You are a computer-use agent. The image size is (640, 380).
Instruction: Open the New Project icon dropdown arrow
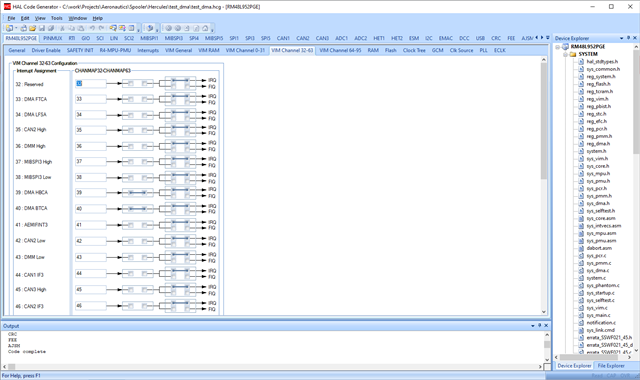pyautogui.click(x=16, y=28)
